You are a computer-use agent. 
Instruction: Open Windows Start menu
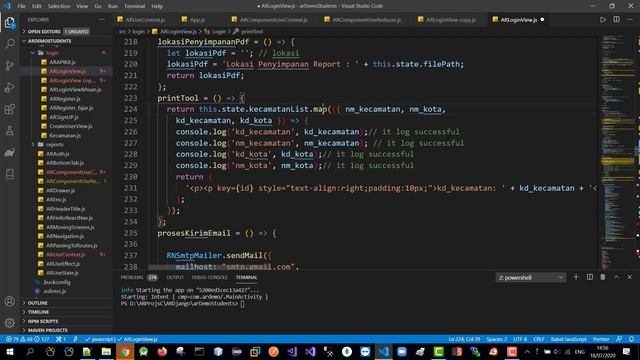pyautogui.click(x=9, y=351)
